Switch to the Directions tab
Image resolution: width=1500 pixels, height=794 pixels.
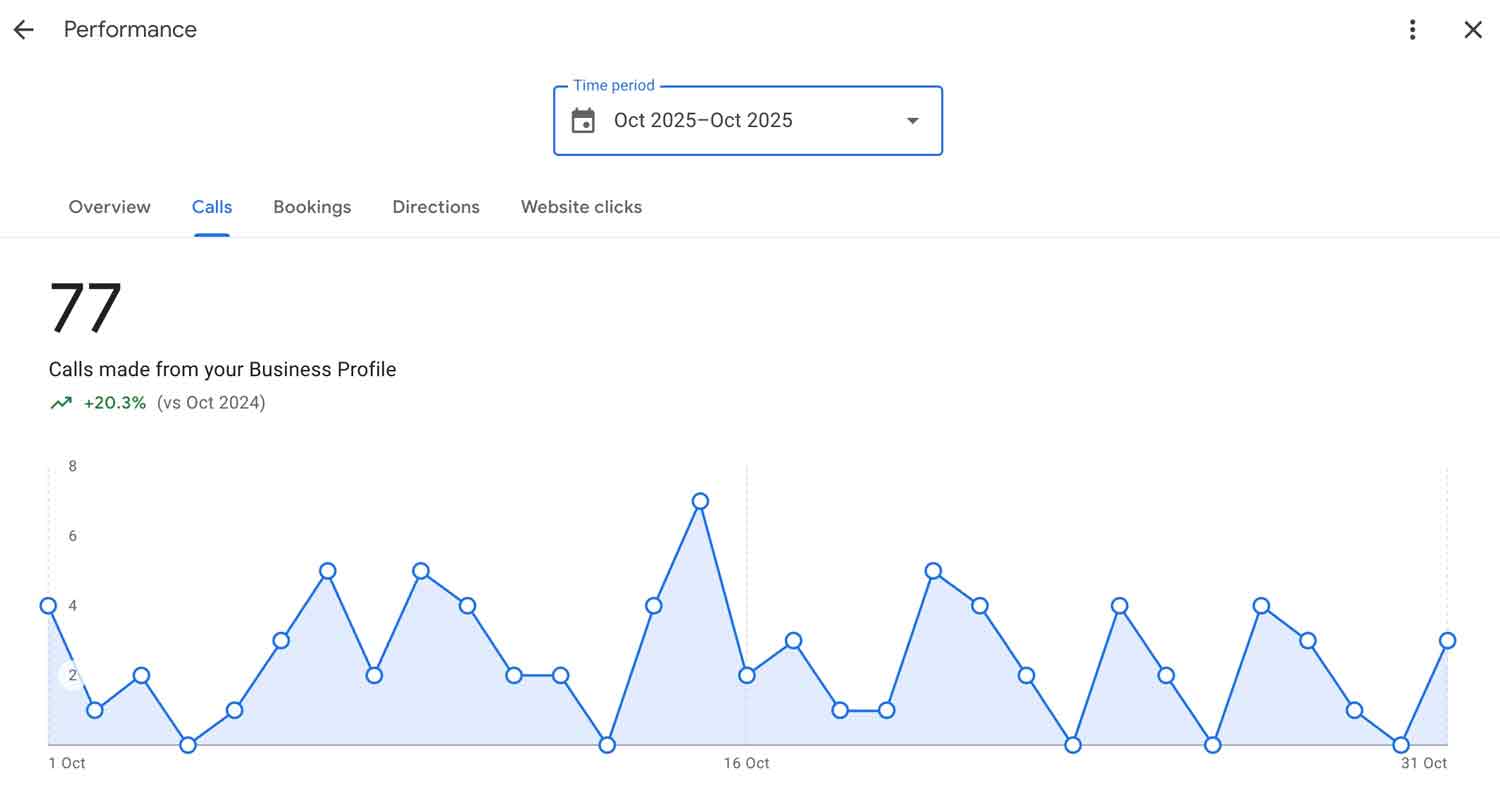tap(436, 207)
